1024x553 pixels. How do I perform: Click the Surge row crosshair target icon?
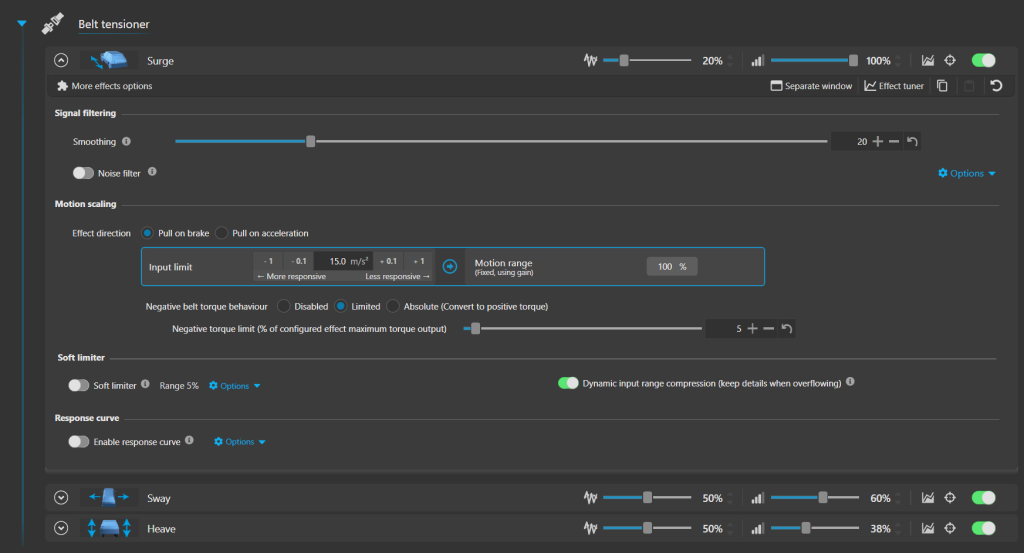point(951,61)
